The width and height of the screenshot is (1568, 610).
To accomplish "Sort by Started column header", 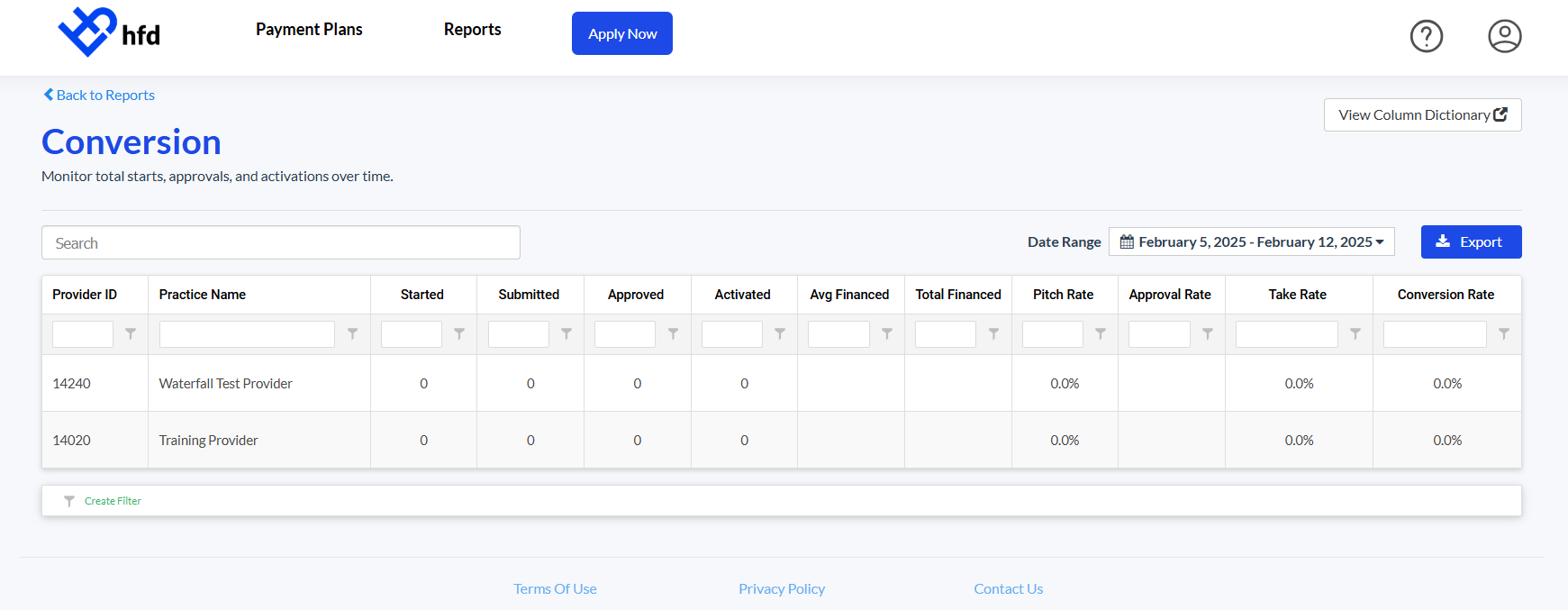I will (422, 295).
